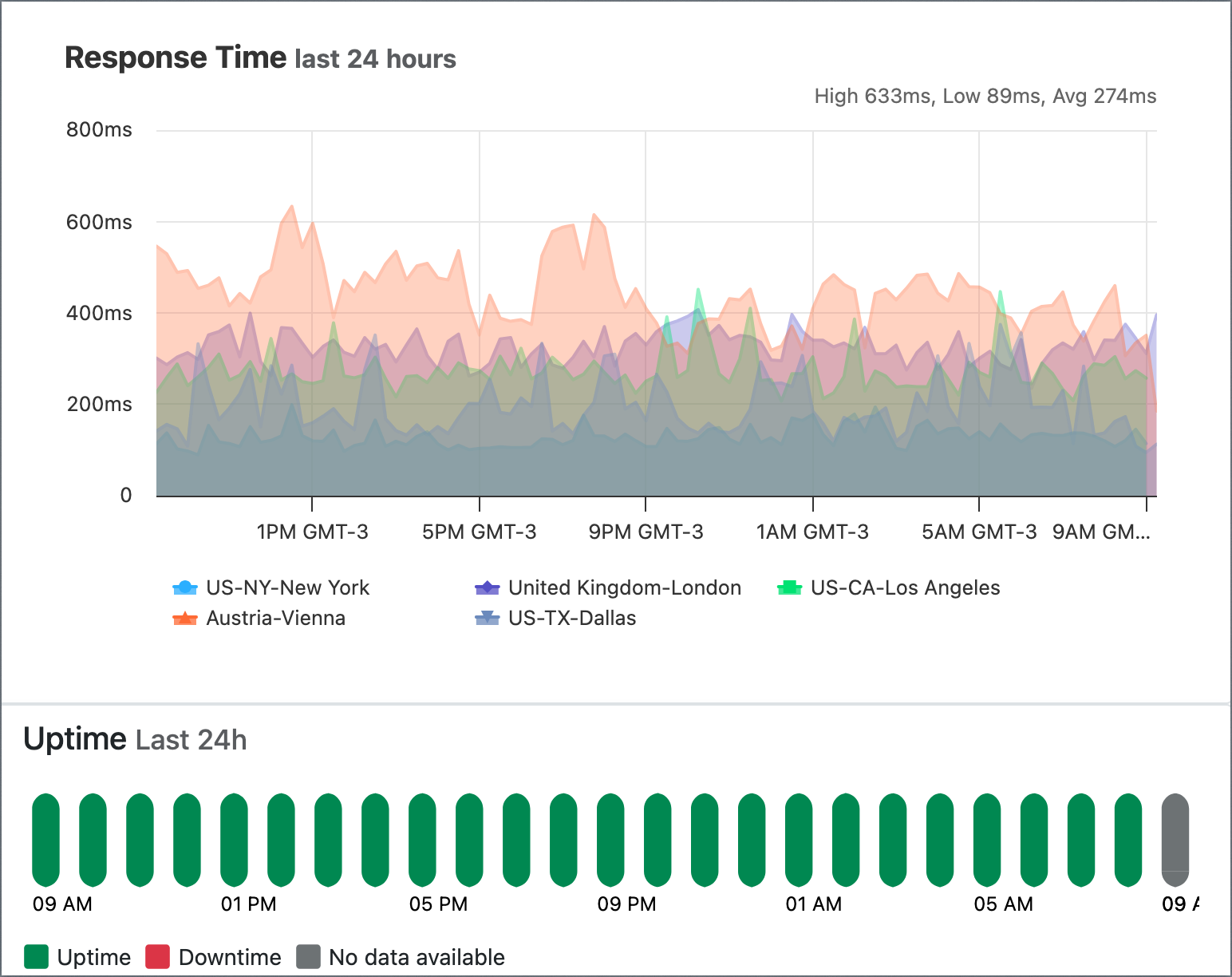The image size is (1232, 977).
Task: Click the 5PM GMT-3 axis label
Action: point(480,532)
